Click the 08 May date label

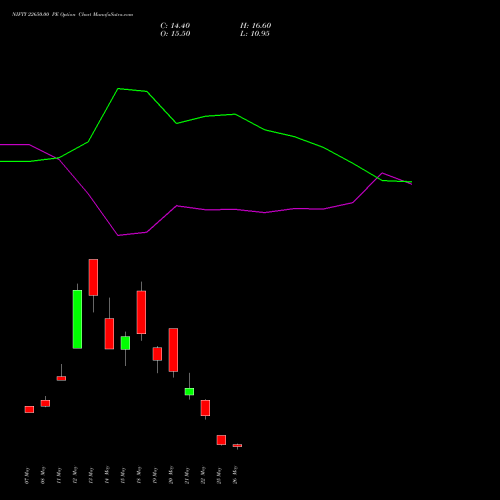(x=44, y=475)
